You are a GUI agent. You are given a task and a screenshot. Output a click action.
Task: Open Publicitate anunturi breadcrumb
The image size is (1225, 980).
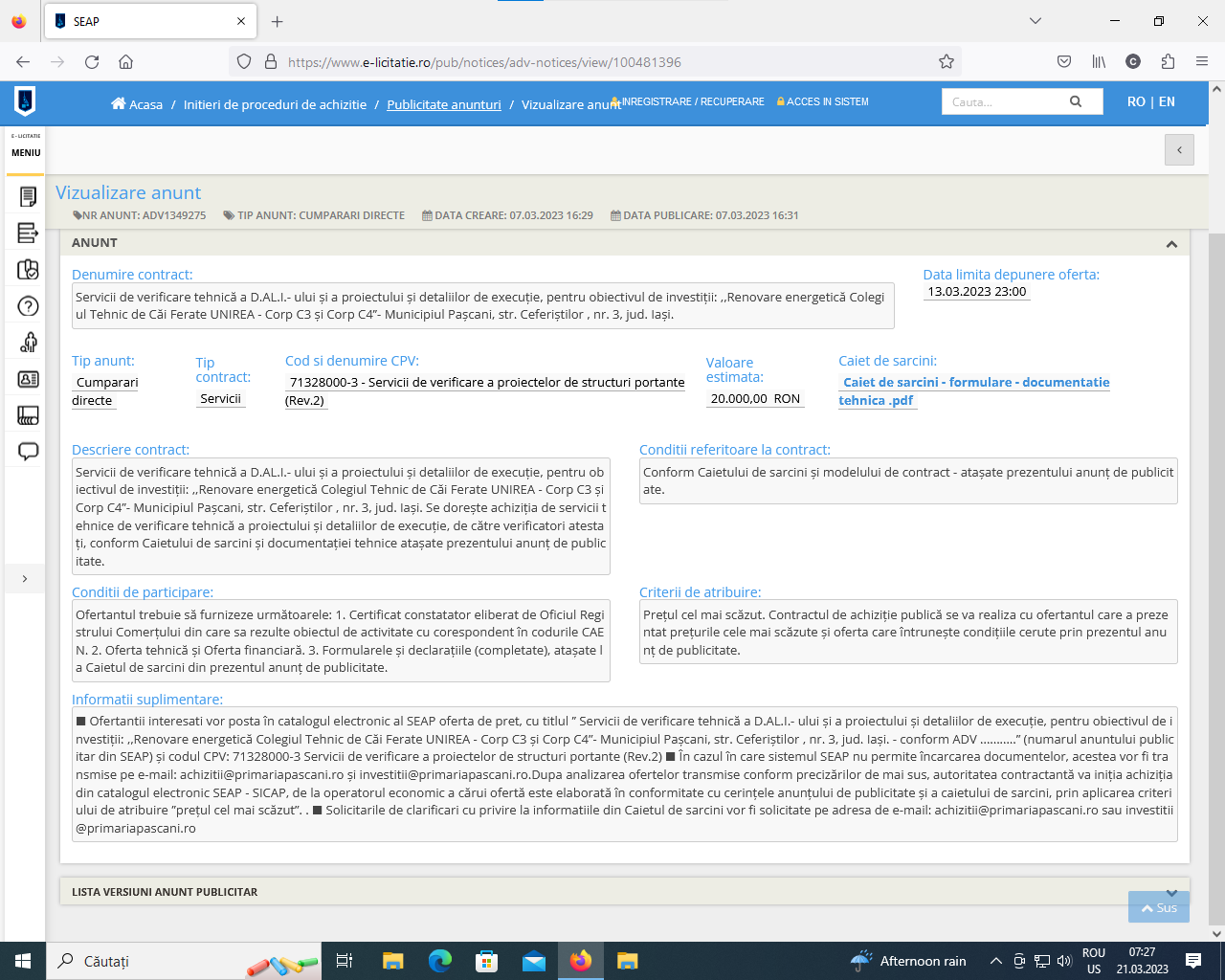444,104
